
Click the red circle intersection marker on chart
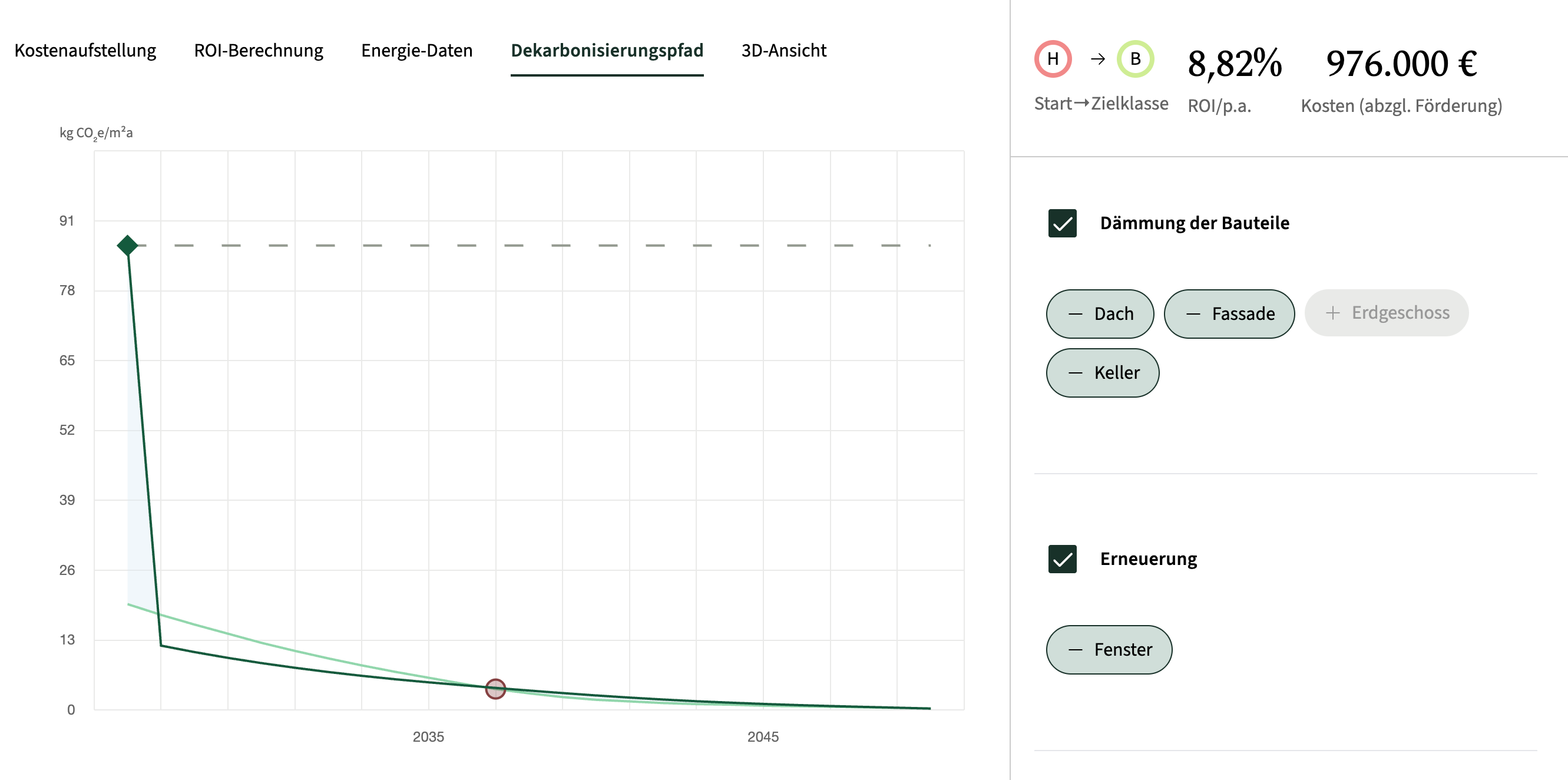[495, 689]
